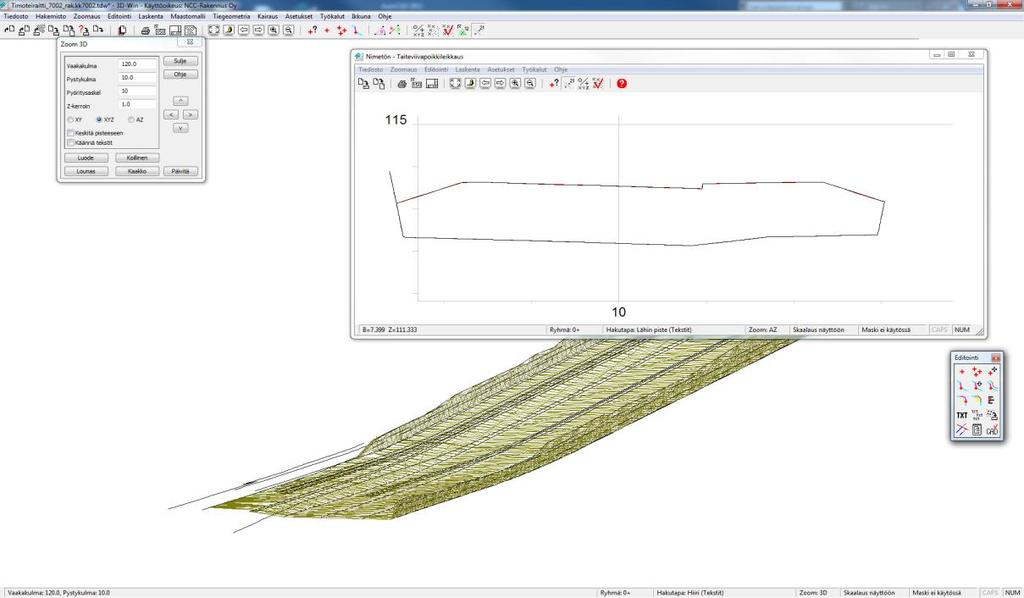
Task: Click the Luode button
Action: [86, 158]
